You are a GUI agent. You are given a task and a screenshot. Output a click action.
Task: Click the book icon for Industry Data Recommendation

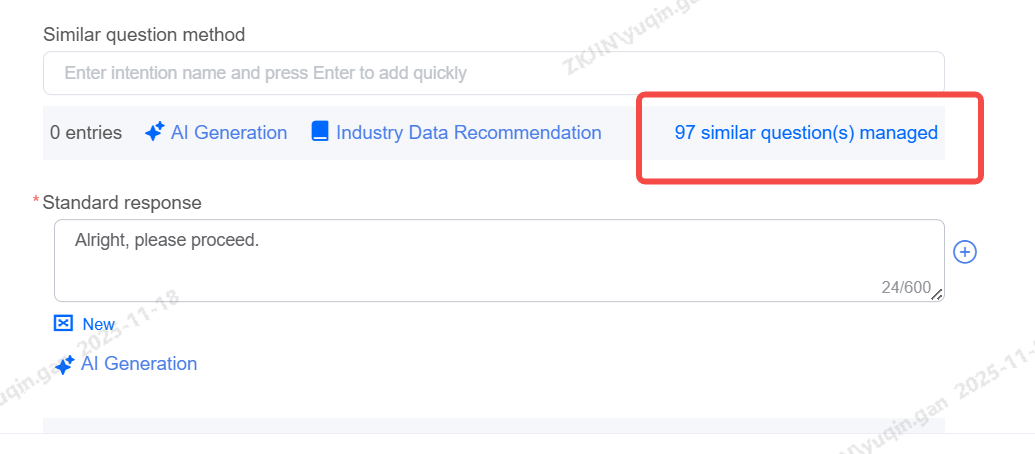[x=320, y=132]
